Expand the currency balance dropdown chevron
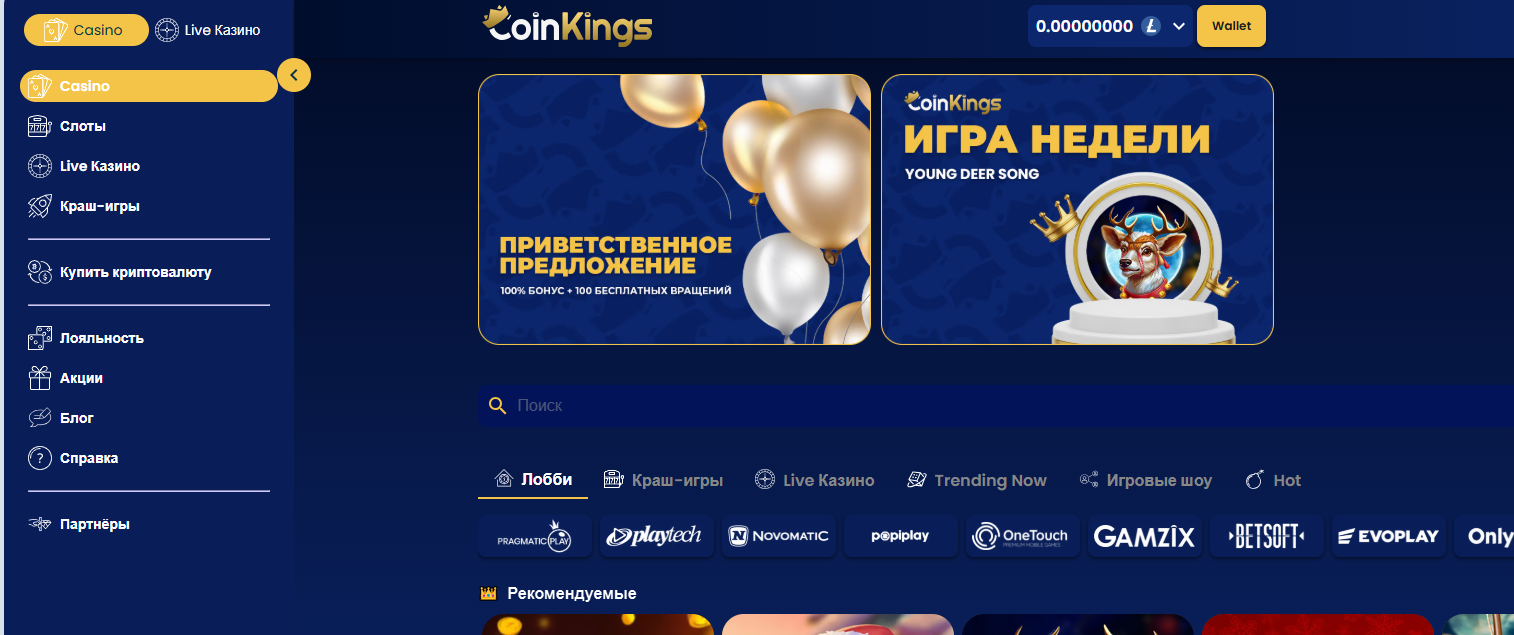The height and width of the screenshot is (635, 1514). point(1179,26)
